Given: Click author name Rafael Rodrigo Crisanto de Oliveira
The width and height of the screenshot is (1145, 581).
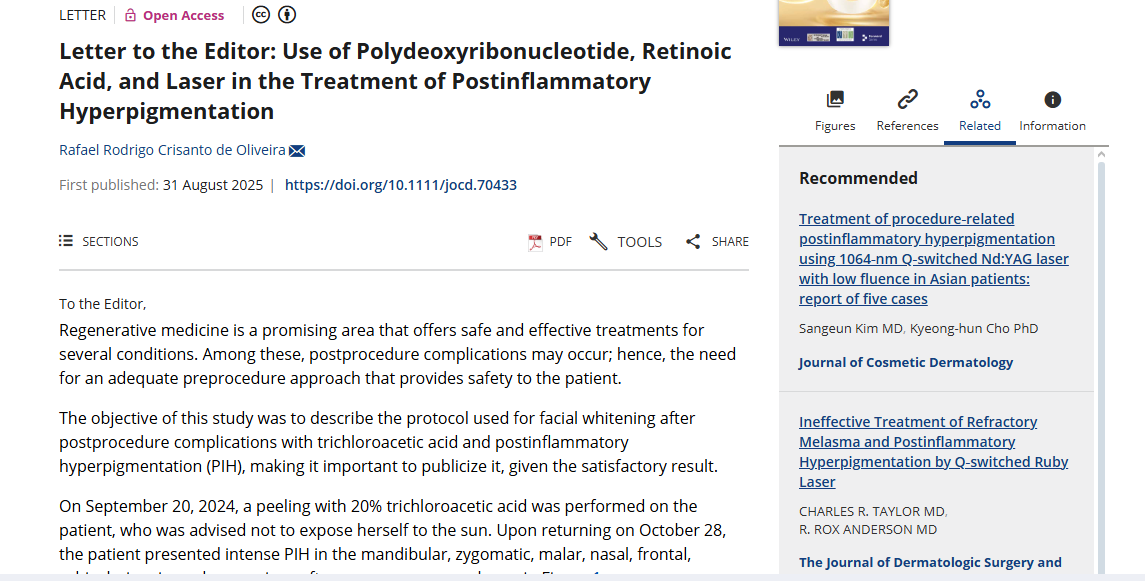Looking at the screenshot, I should pyautogui.click(x=172, y=150).
